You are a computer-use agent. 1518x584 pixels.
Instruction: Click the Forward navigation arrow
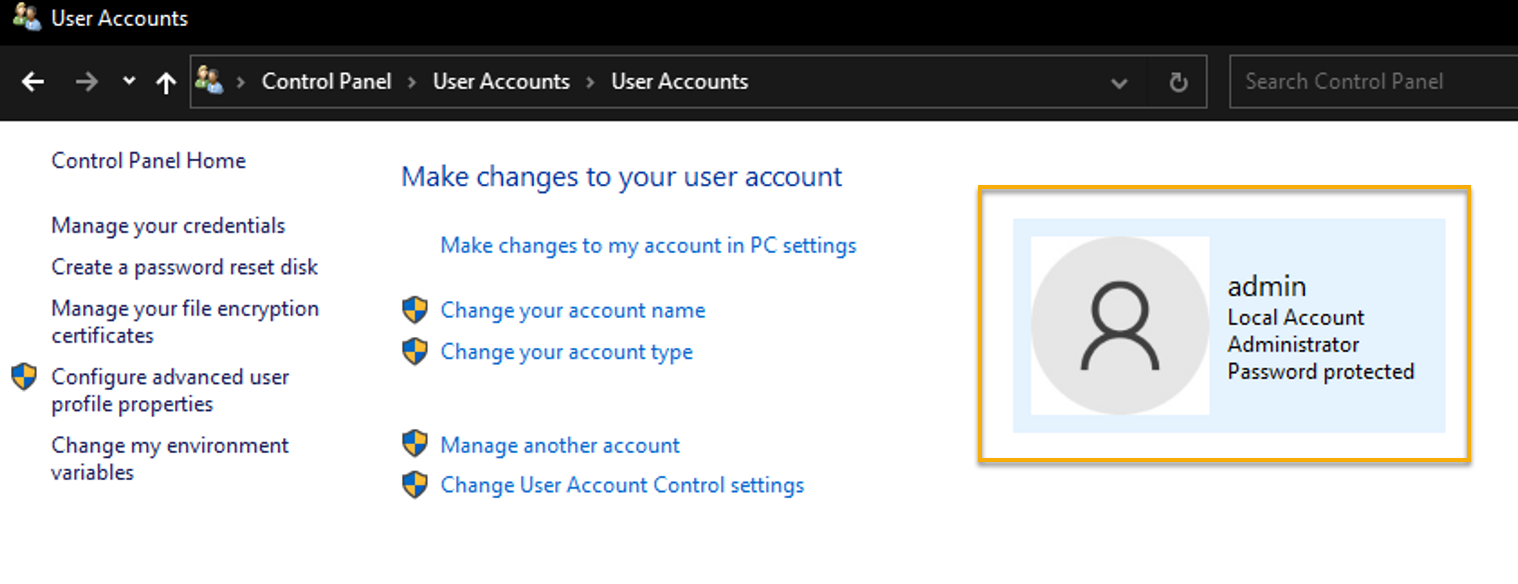tap(87, 82)
